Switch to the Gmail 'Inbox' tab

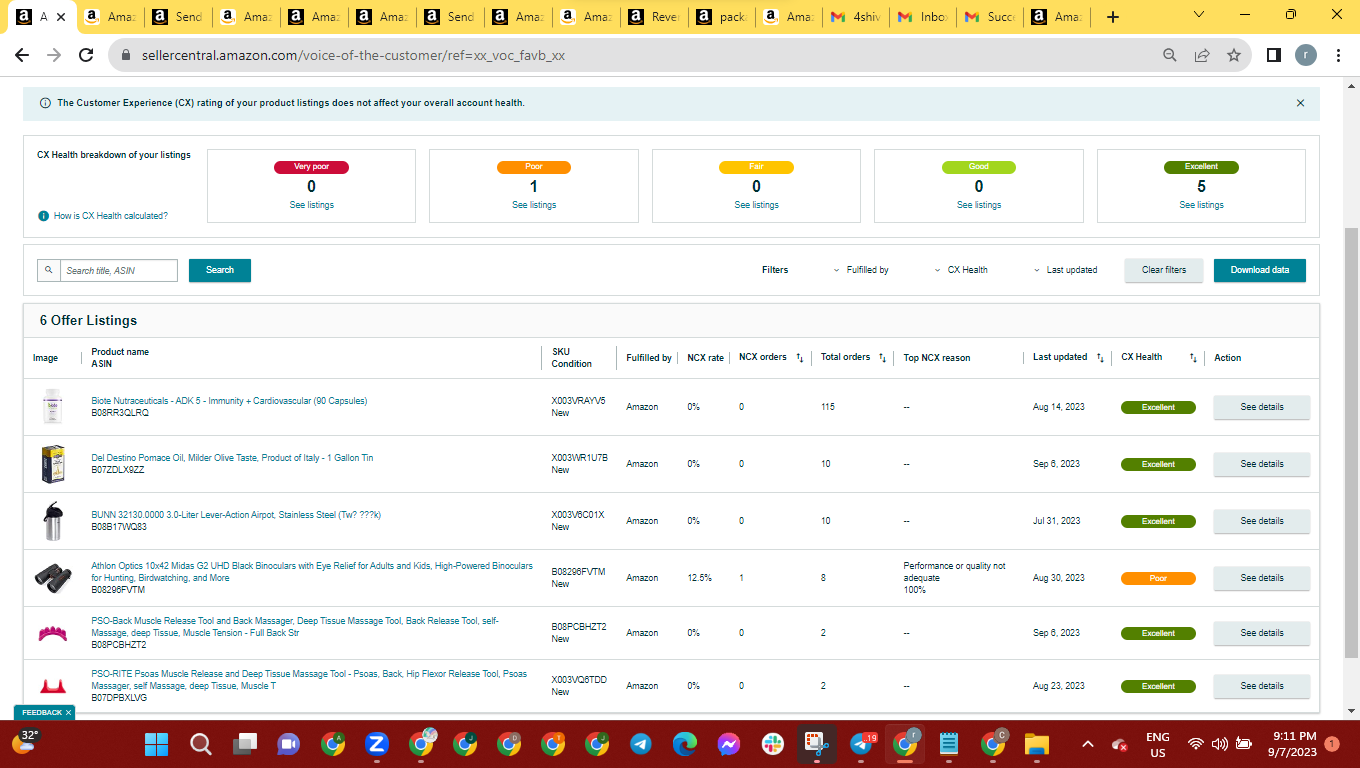923,17
